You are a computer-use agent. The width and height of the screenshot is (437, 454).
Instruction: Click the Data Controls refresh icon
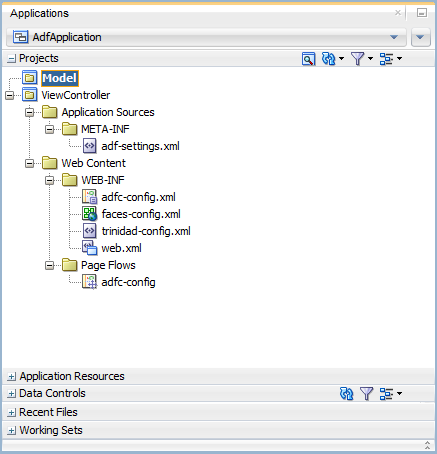click(x=347, y=394)
